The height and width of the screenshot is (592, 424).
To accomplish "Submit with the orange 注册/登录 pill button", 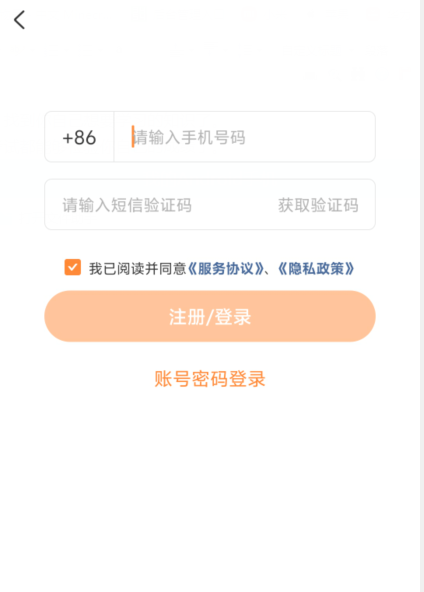I will point(210,316).
